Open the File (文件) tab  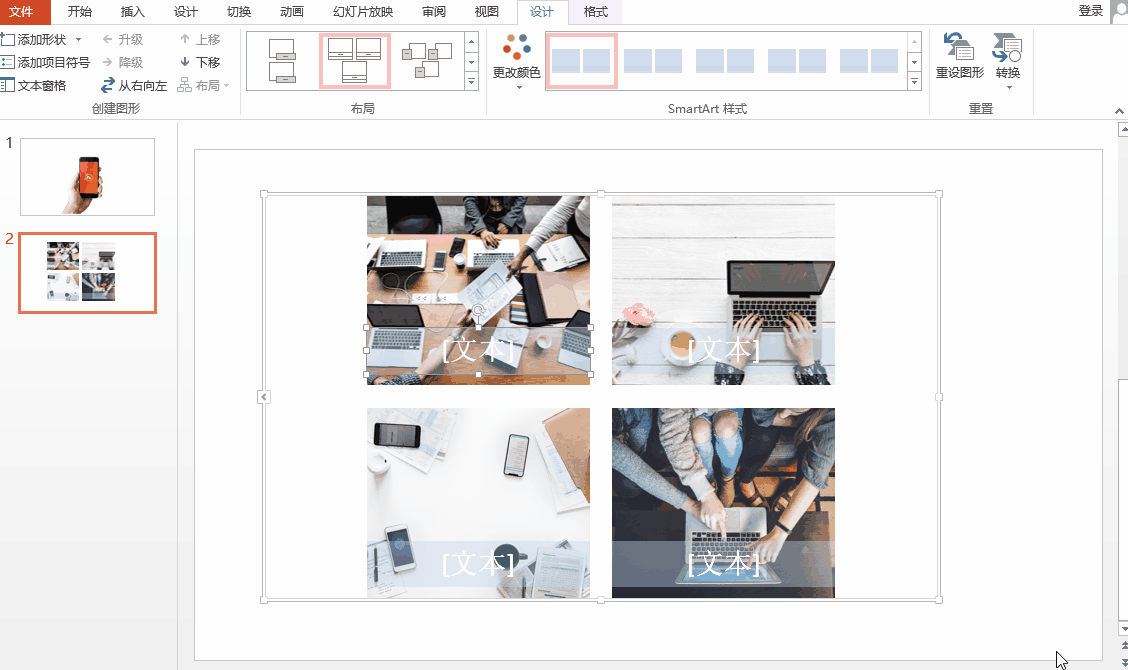[x=22, y=12]
